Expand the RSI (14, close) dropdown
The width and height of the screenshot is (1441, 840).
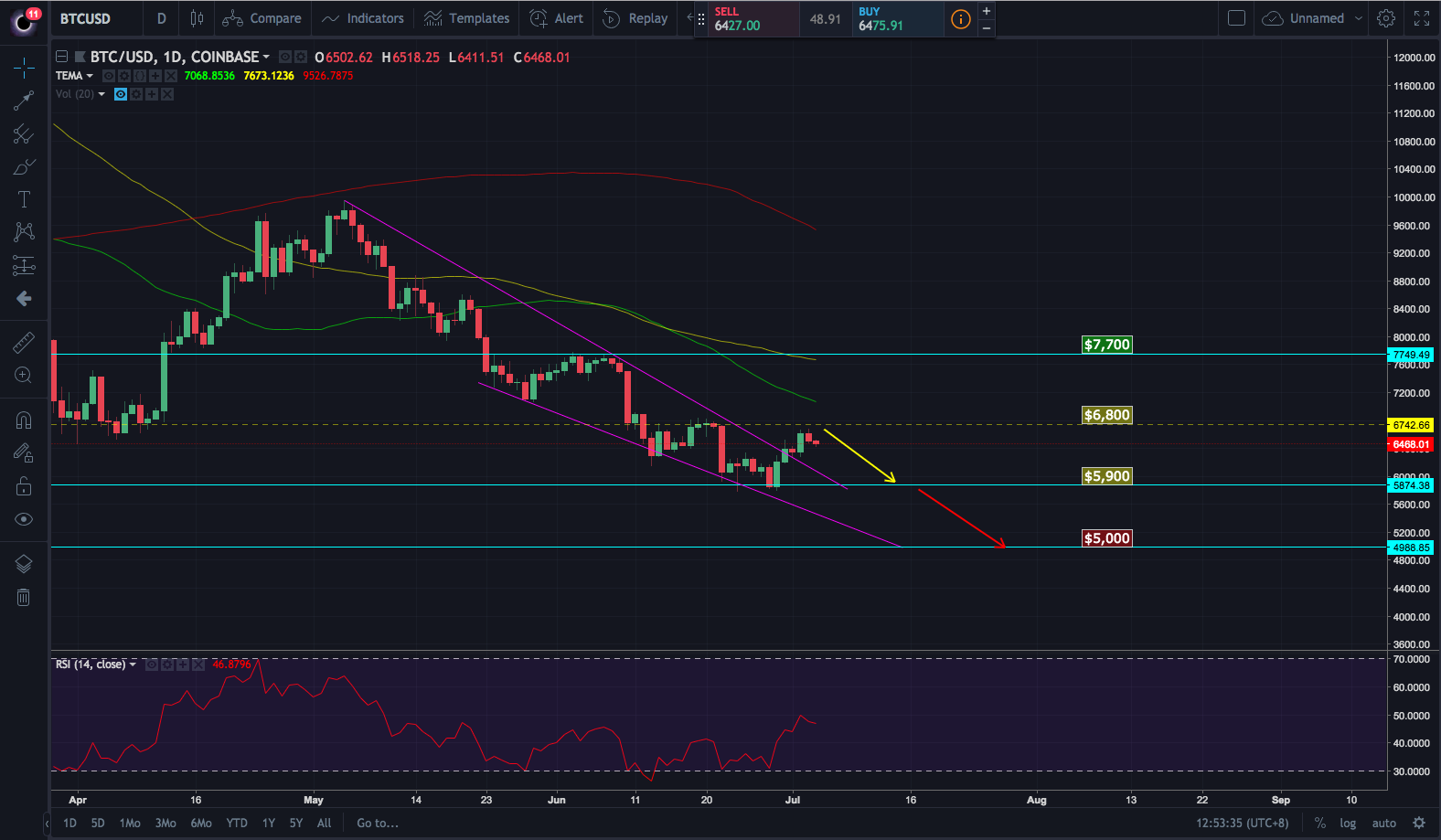(x=133, y=665)
